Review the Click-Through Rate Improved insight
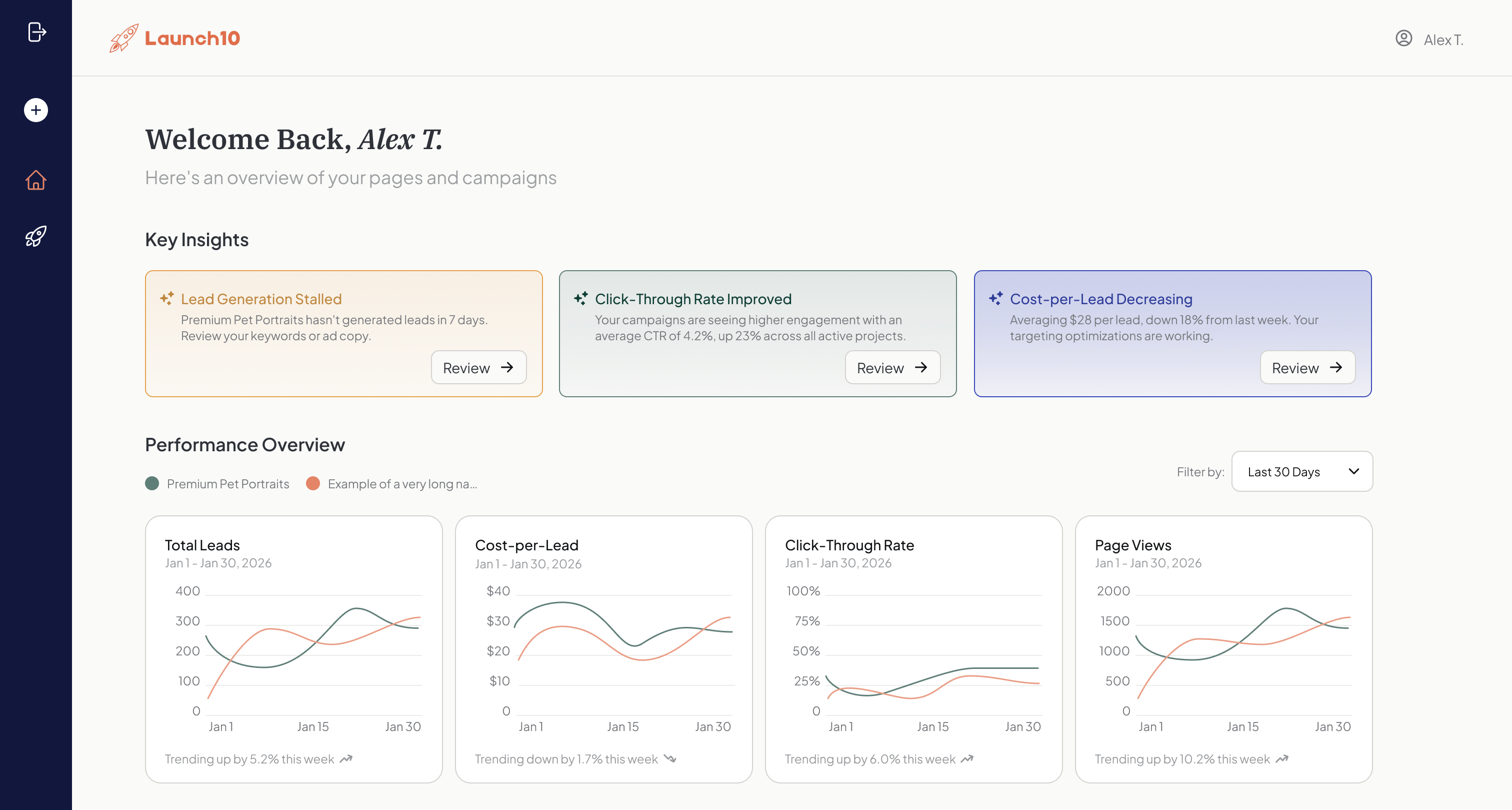 pos(892,367)
